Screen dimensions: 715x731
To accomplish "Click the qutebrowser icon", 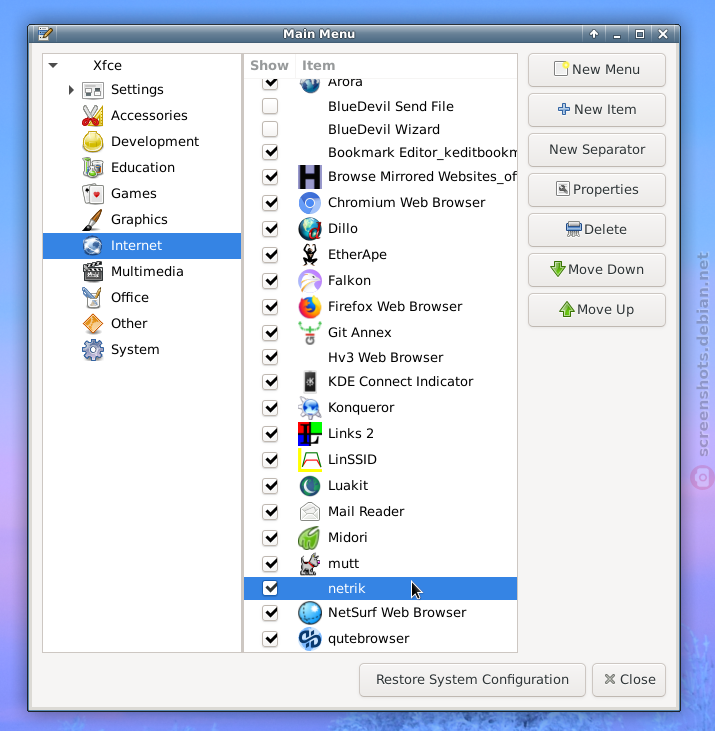I will tap(310, 639).
